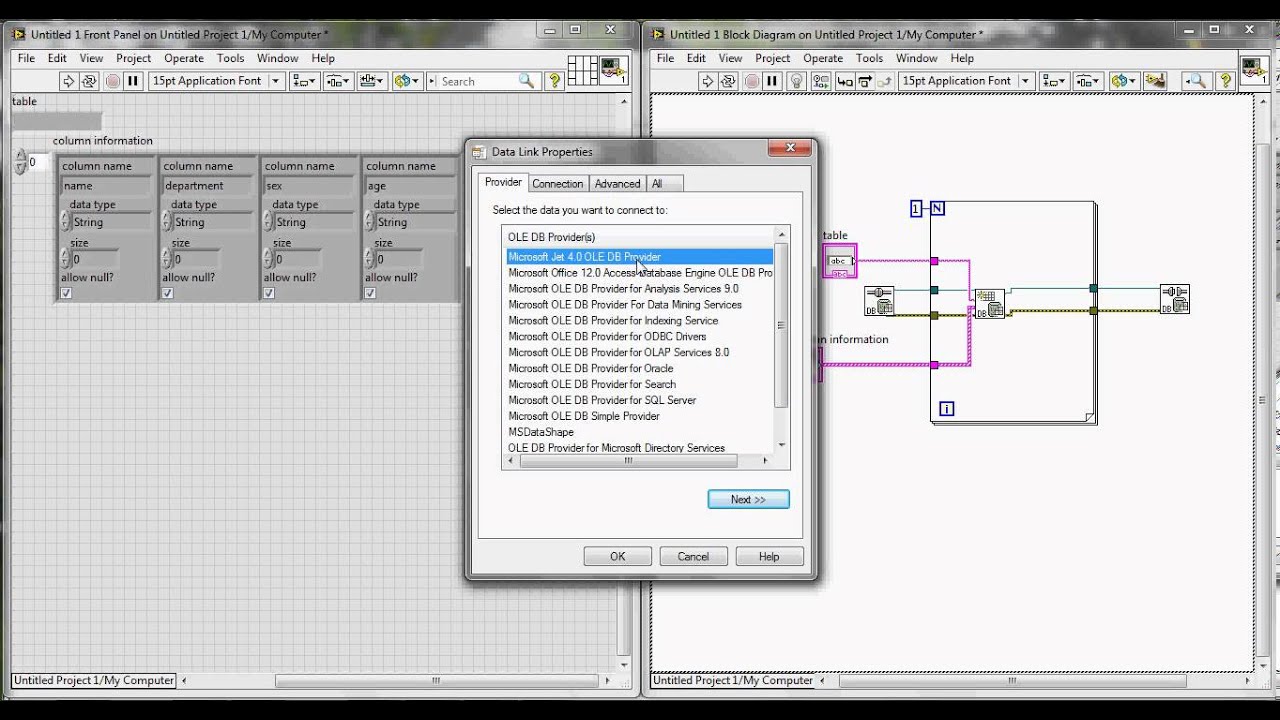Toggle allow null for age column
The image size is (1280, 720).
pyautogui.click(x=370, y=293)
